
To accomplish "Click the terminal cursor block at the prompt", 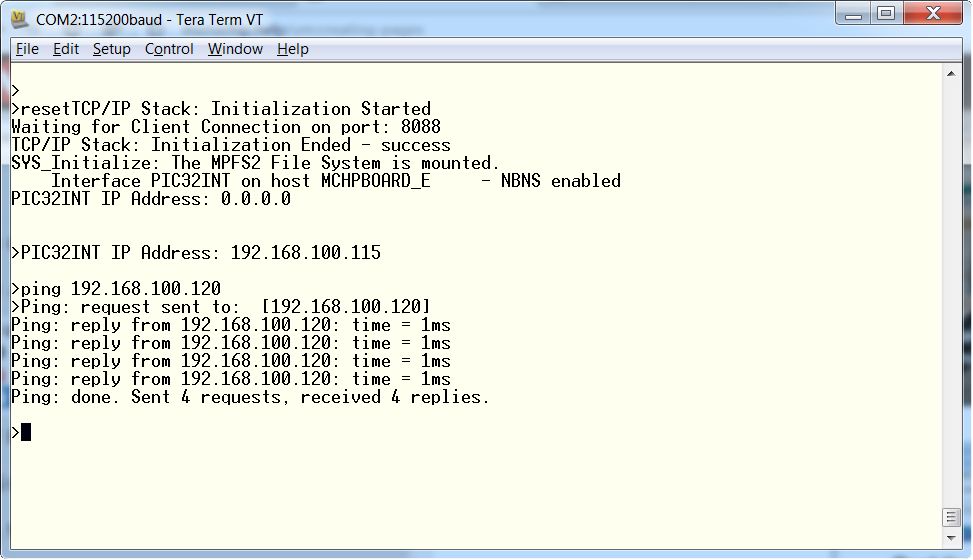I will pyautogui.click(x=26, y=432).
